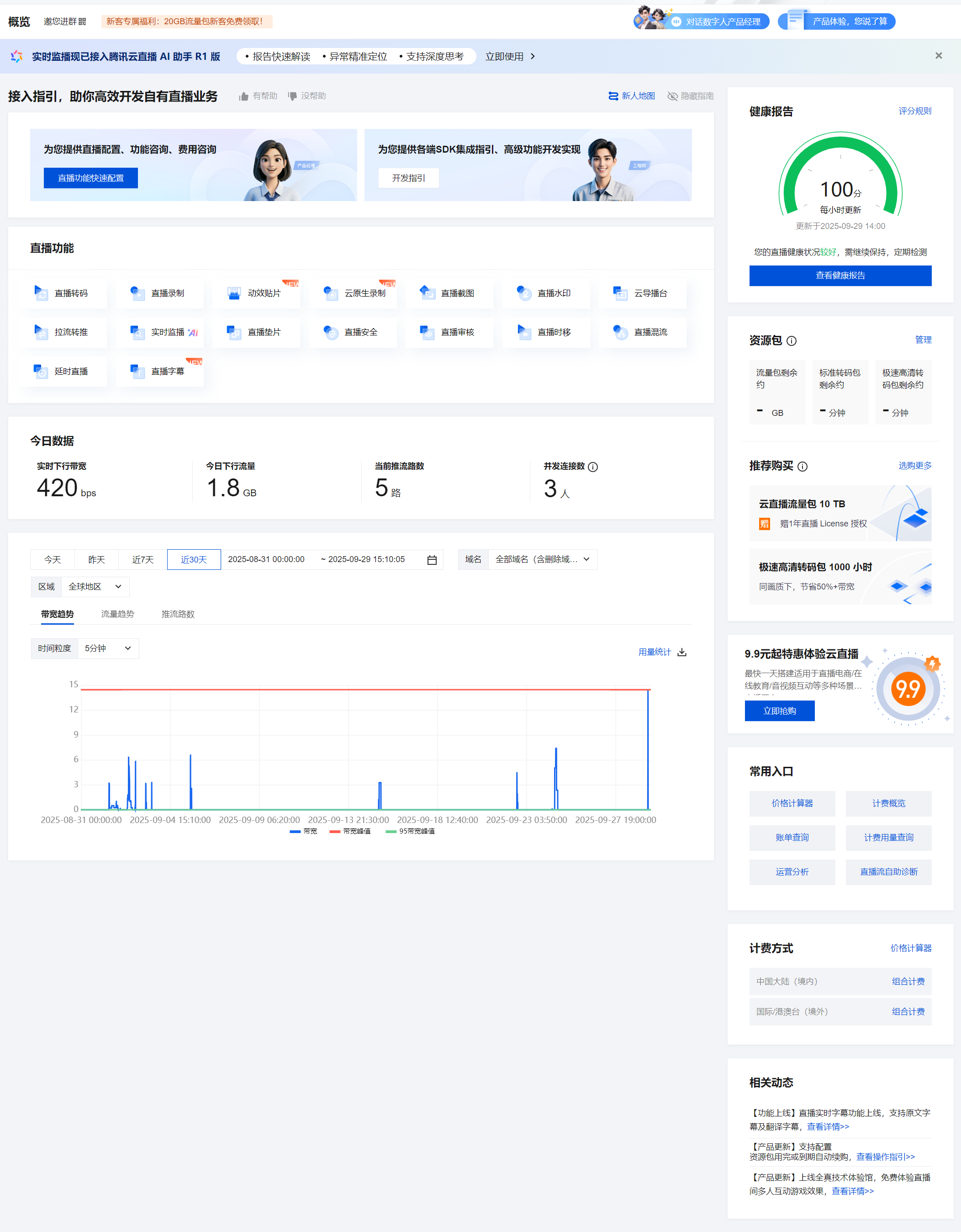Open the date range calendar icon
The height and width of the screenshot is (1232, 961).
point(432,560)
